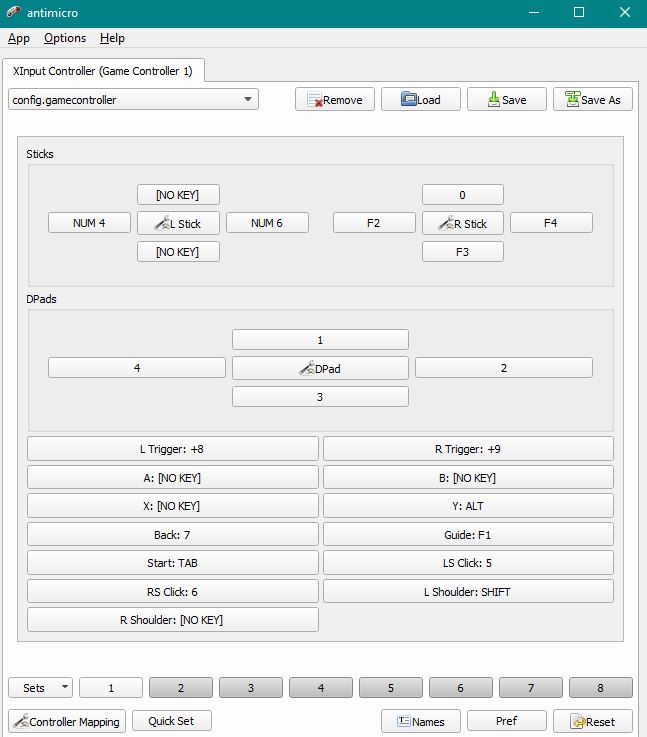The width and height of the screenshot is (647, 737).
Task: Click the antimicro app icon in title bar
Action: 13,12
